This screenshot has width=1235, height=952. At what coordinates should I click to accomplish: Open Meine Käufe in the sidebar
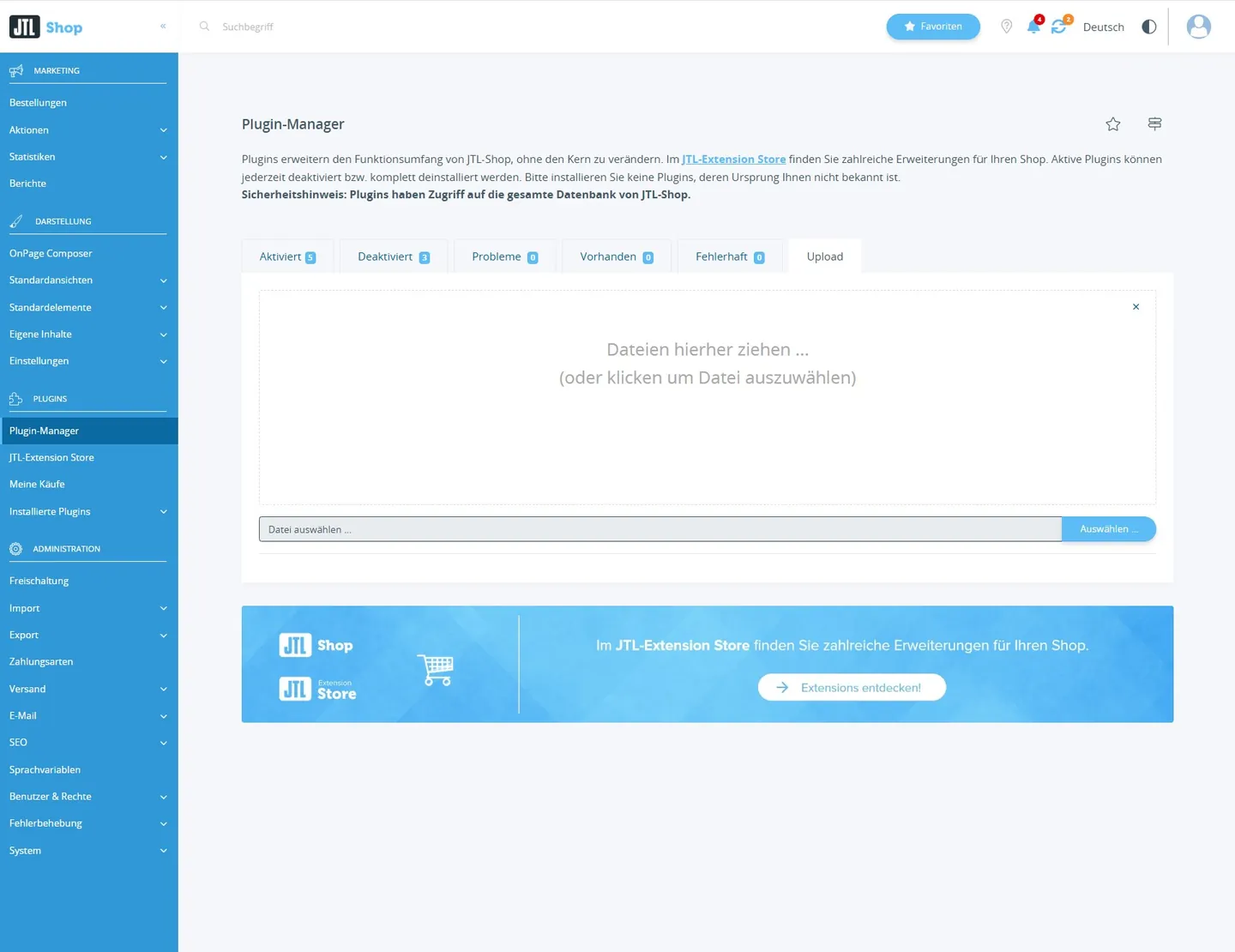tap(37, 485)
